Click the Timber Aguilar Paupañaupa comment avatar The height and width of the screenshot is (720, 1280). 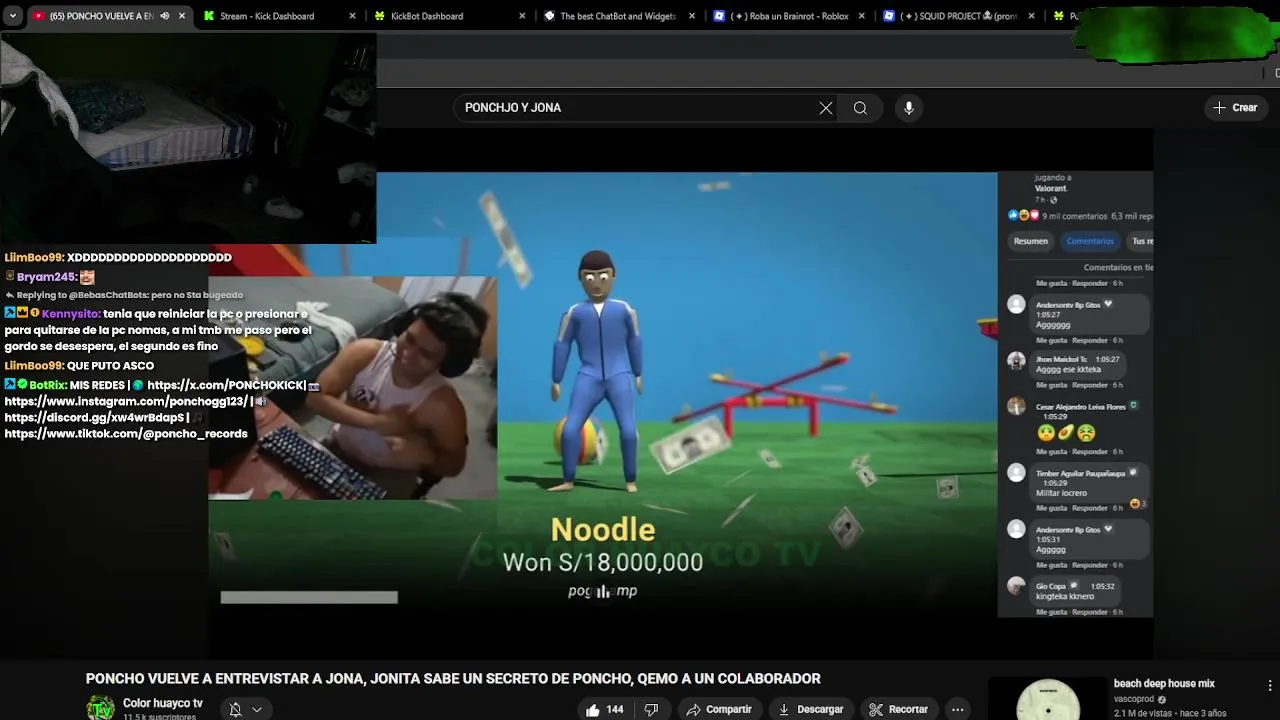click(1016, 472)
